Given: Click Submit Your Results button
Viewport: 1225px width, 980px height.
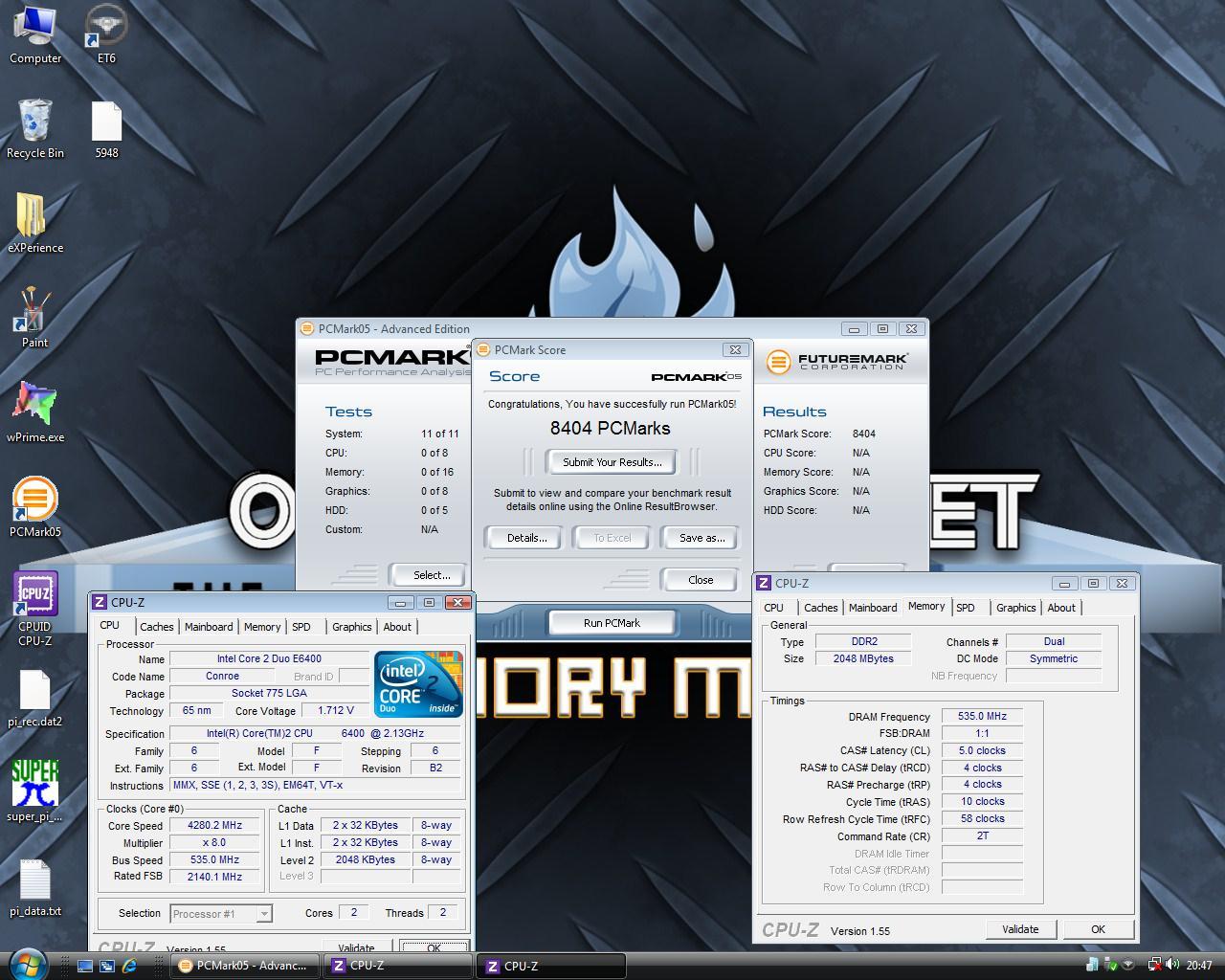Looking at the screenshot, I should [x=612, y=462].
